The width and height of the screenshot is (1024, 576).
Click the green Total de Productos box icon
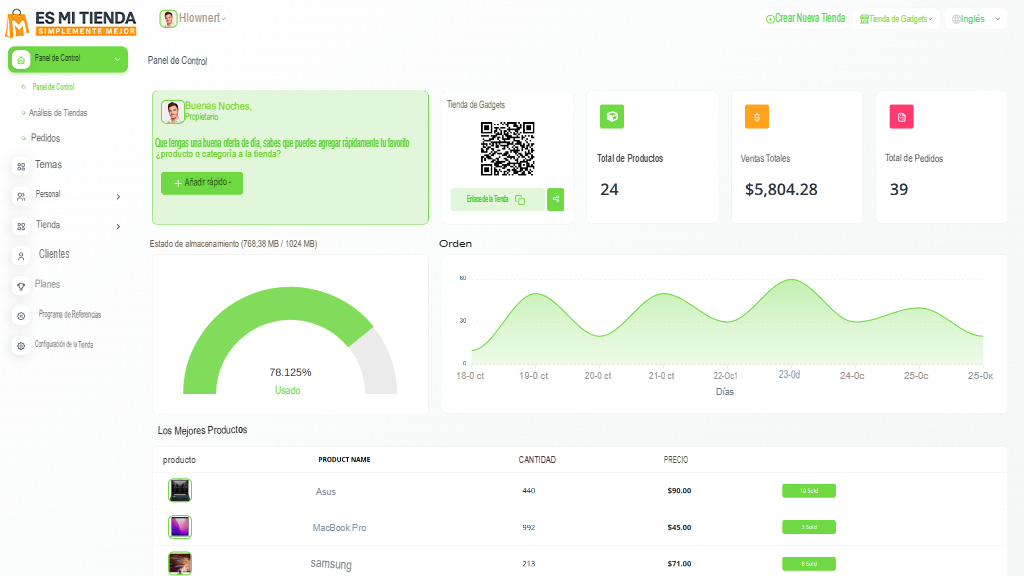tap(612, 117)
